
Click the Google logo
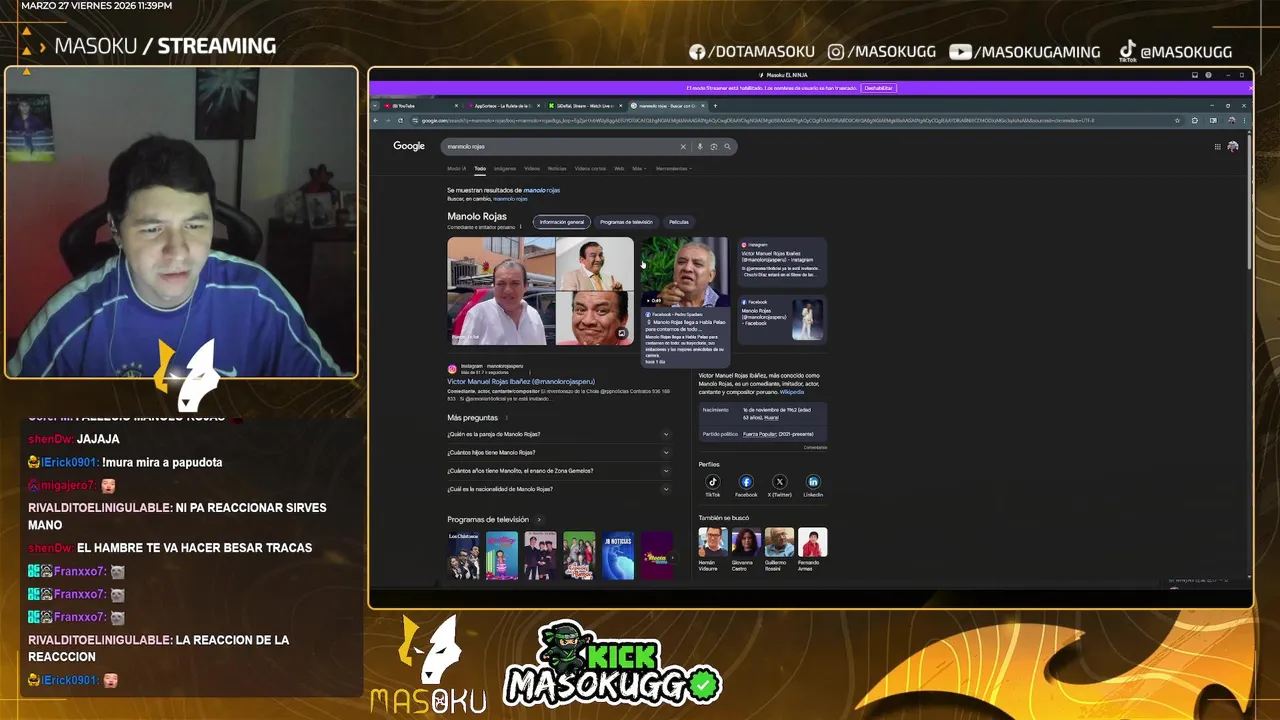pos(409,146)
